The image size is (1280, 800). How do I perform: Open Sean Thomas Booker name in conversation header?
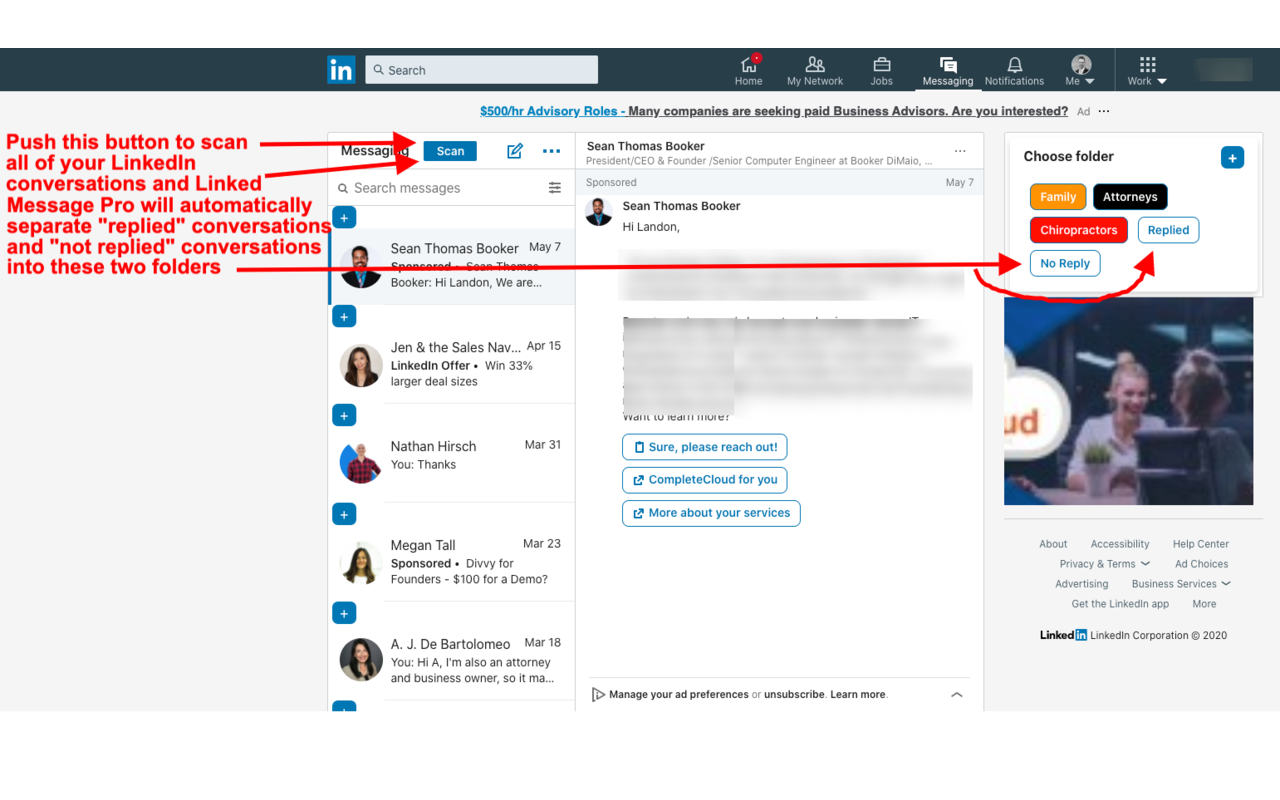coord(646,146)
